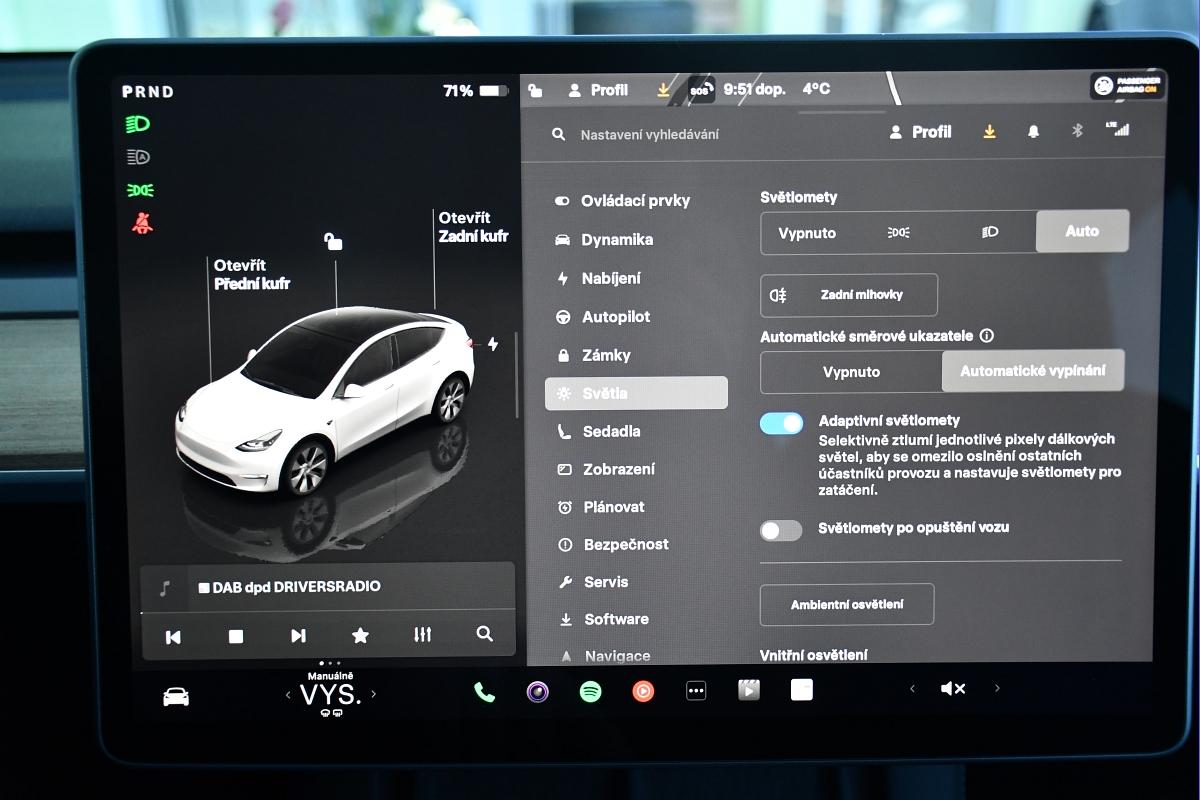Image resolution: width=1200 pixels, height=800 pixels.
Task: Launch Spotify from the bottom dock
Action: click(x=591, y=691)
